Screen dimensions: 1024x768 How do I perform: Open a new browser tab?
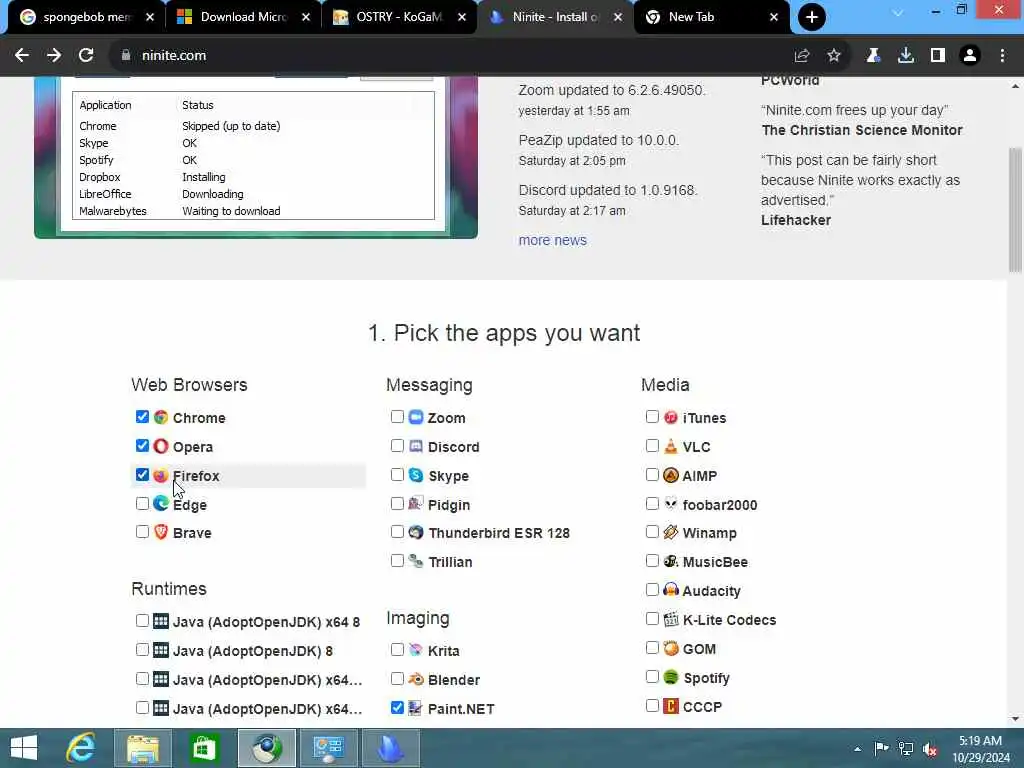812,17
